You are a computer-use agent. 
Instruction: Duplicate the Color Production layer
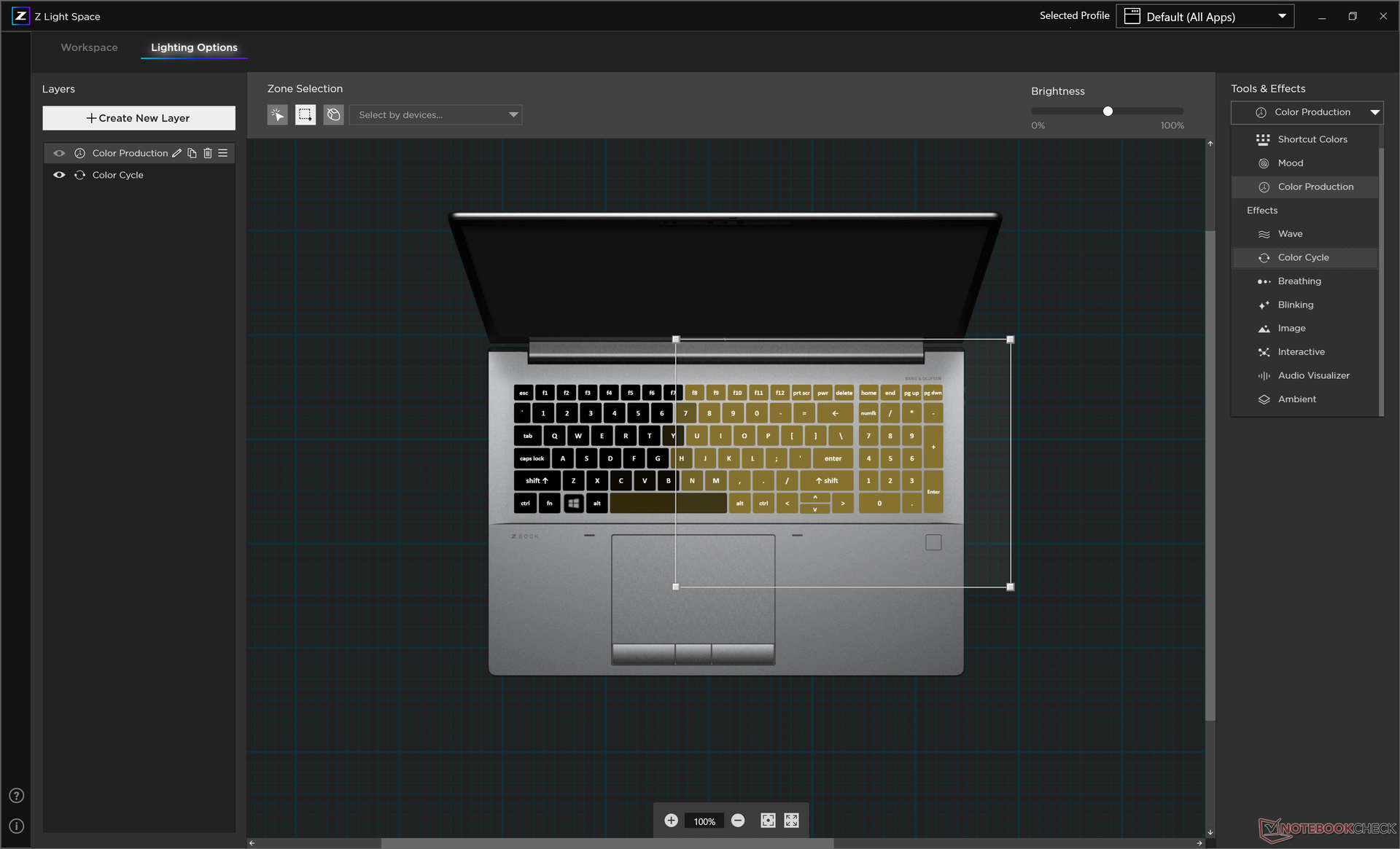coord(192,153)
